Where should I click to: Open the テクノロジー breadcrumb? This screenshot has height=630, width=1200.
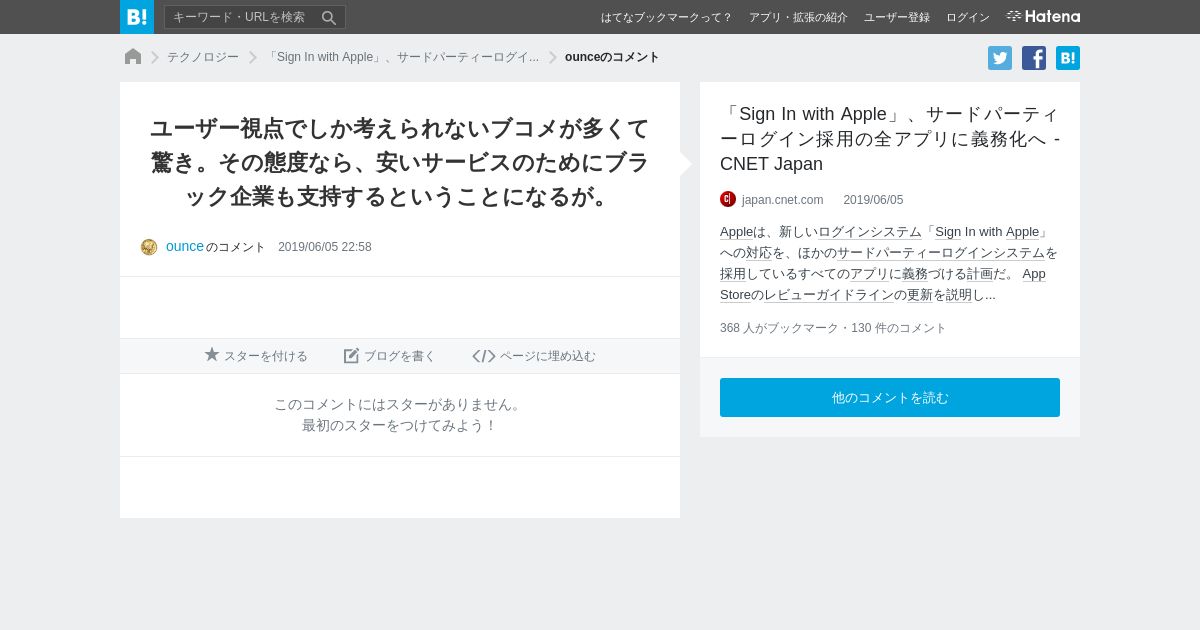(203, 57)
